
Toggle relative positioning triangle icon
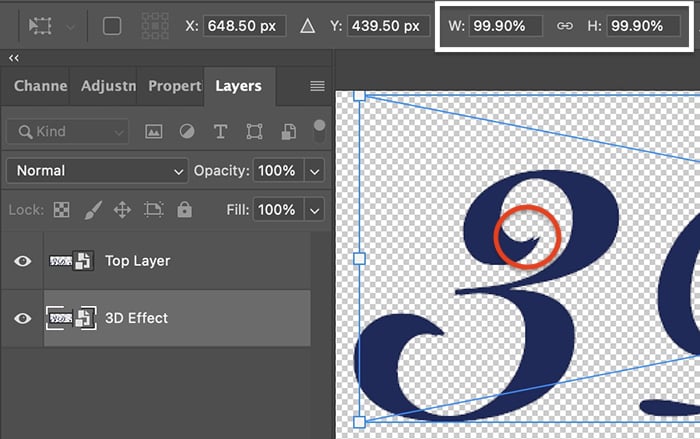307,26
